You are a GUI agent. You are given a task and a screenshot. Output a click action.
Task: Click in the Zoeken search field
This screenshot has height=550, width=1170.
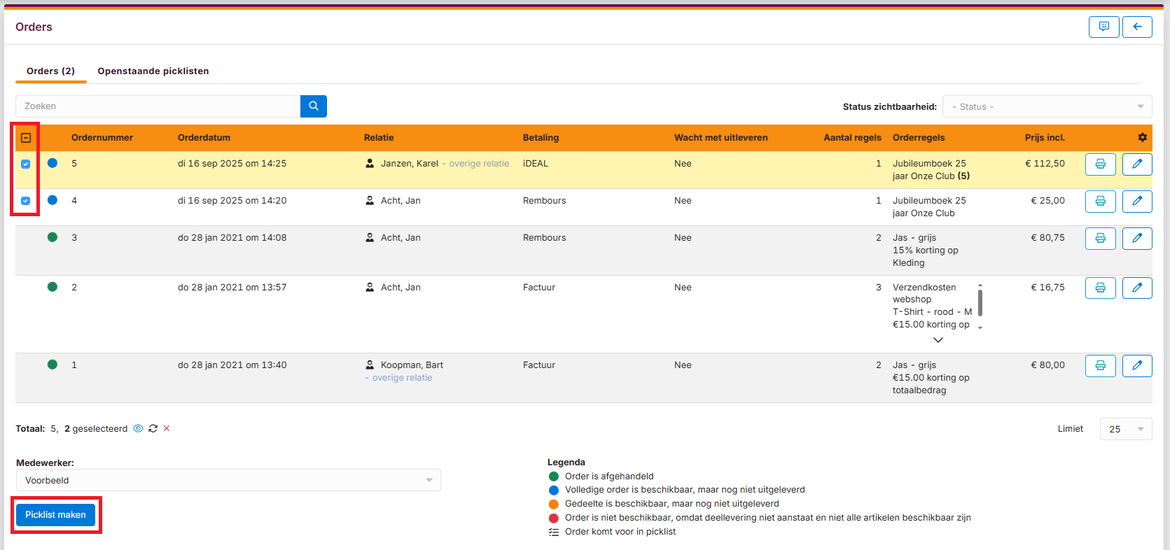(x=158, y=106)
